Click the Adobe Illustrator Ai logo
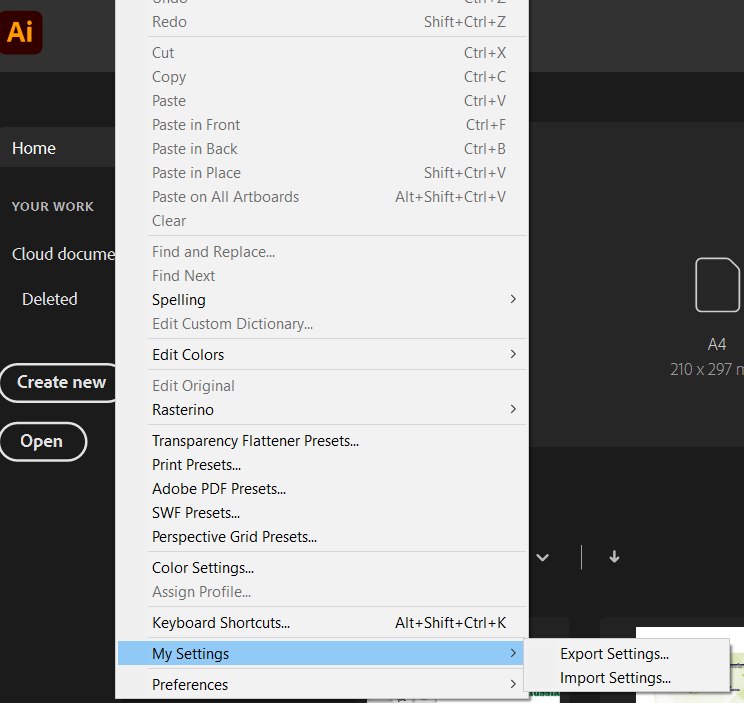The width and height of the screenshot is (744, 703). 20,32
